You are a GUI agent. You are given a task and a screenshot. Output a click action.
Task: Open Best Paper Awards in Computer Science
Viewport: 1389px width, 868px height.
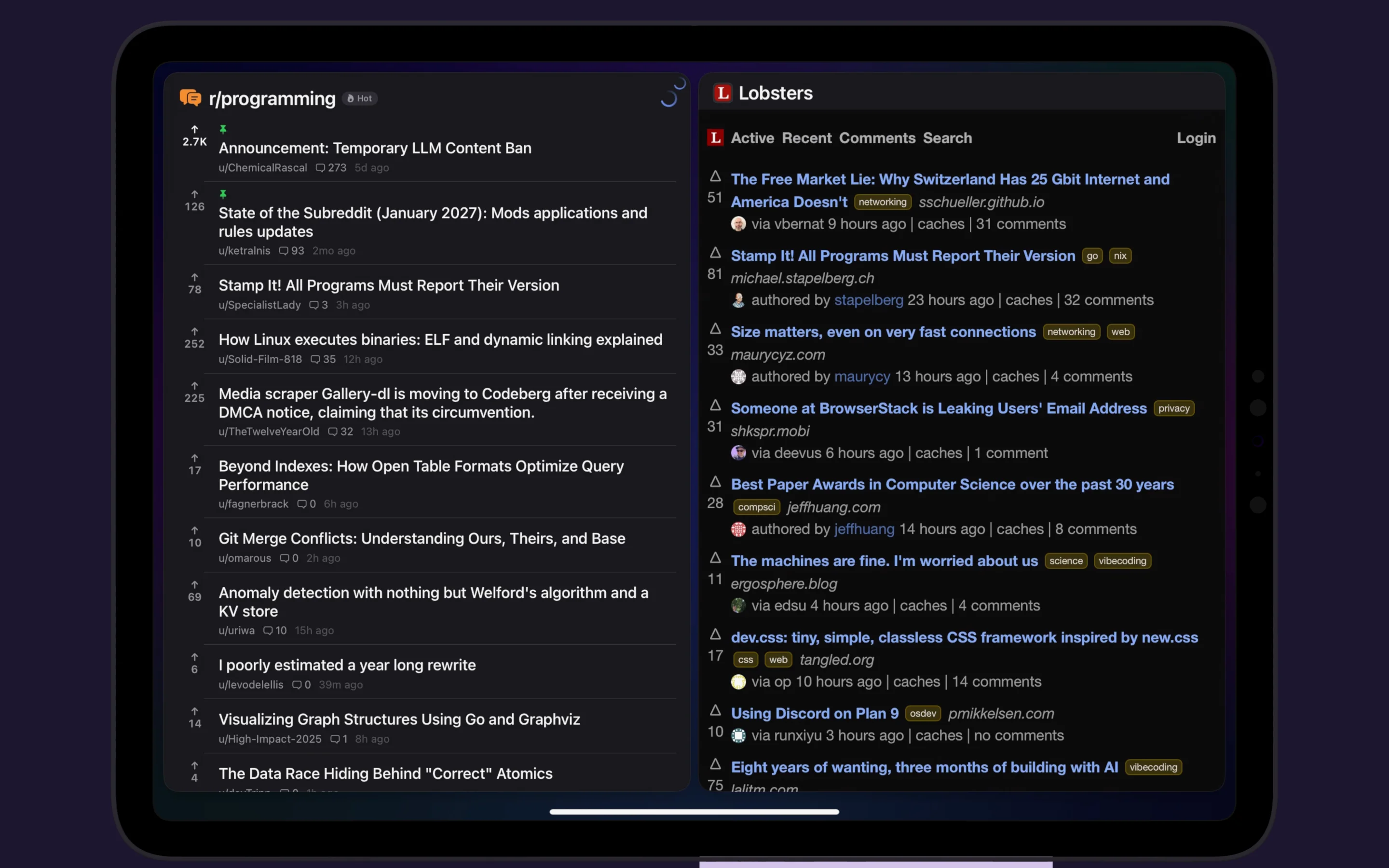click(952, 485)
